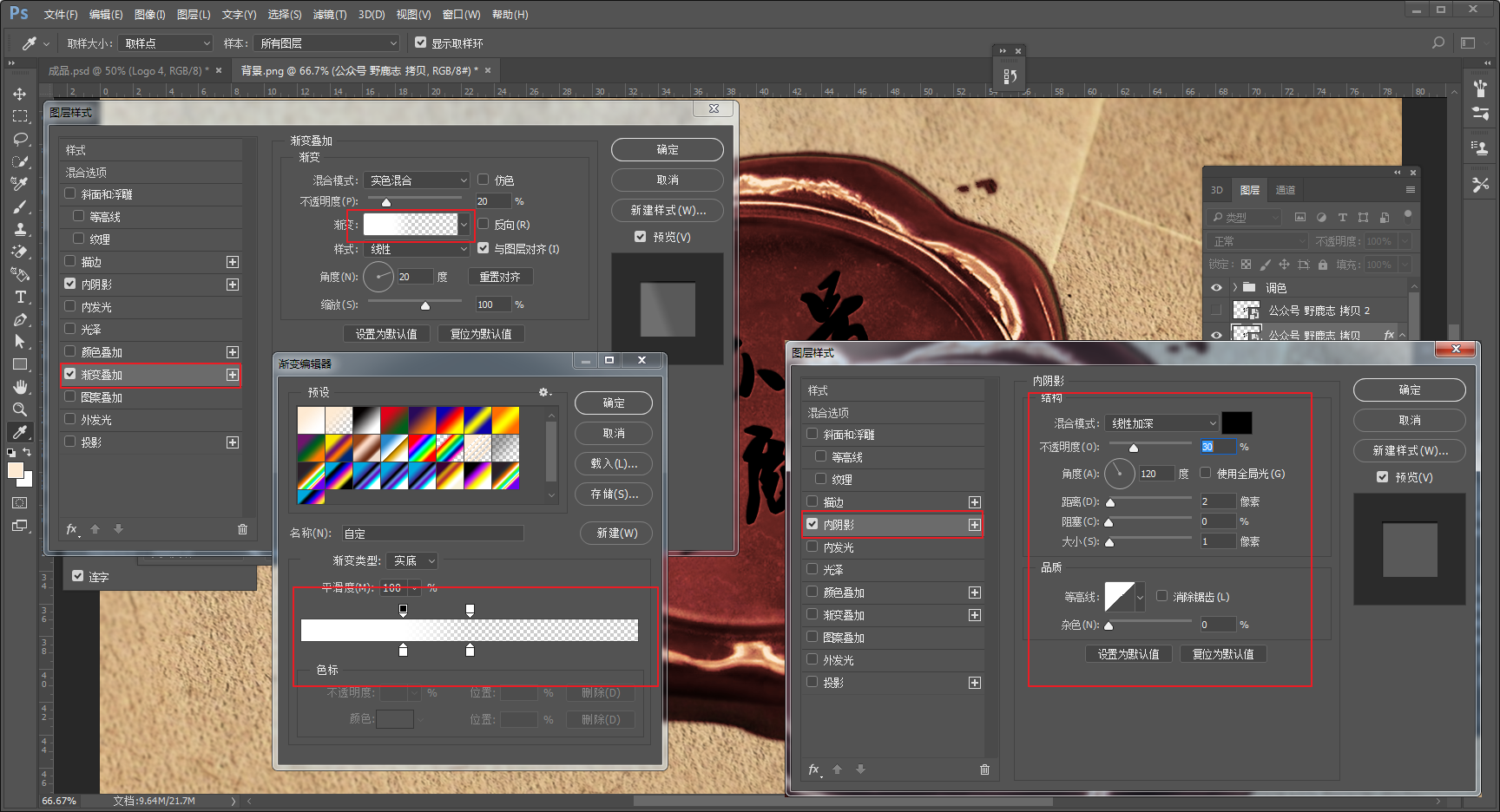
Task: Open inner shadow 混合模式 线性加深 dropdown
Action: (1161, 423)
